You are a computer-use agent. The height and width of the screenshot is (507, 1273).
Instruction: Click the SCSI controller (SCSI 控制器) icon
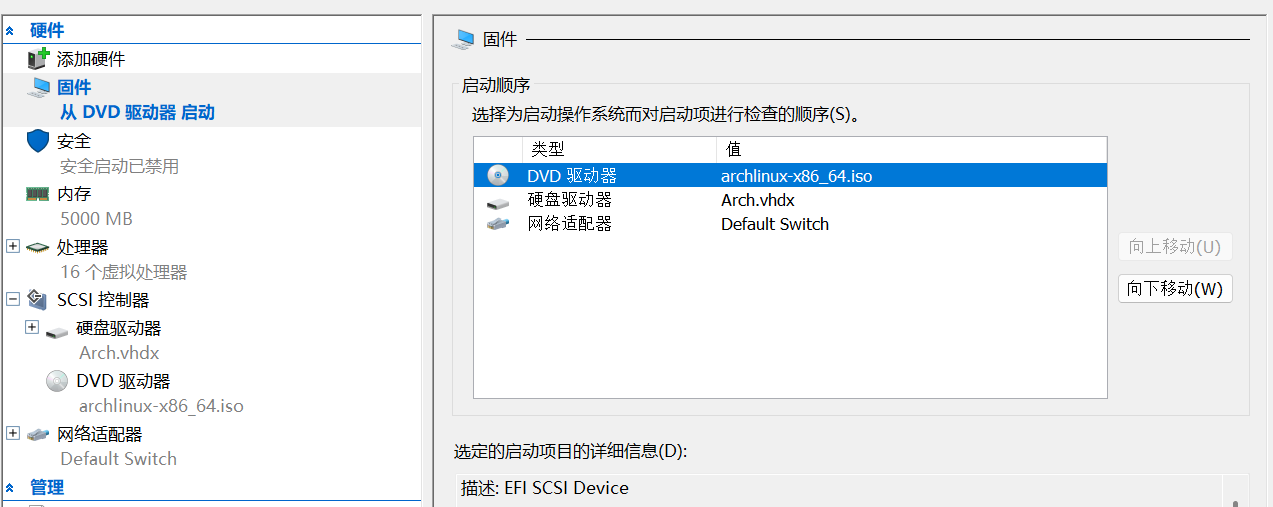coord(38,300)
